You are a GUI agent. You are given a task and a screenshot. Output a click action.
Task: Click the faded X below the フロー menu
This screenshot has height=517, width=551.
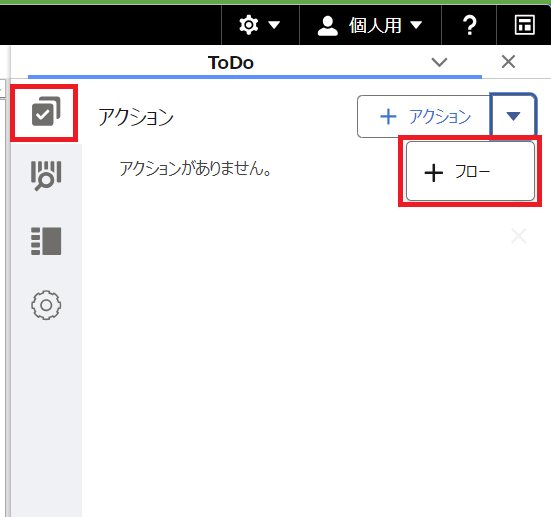pos(519,236)
